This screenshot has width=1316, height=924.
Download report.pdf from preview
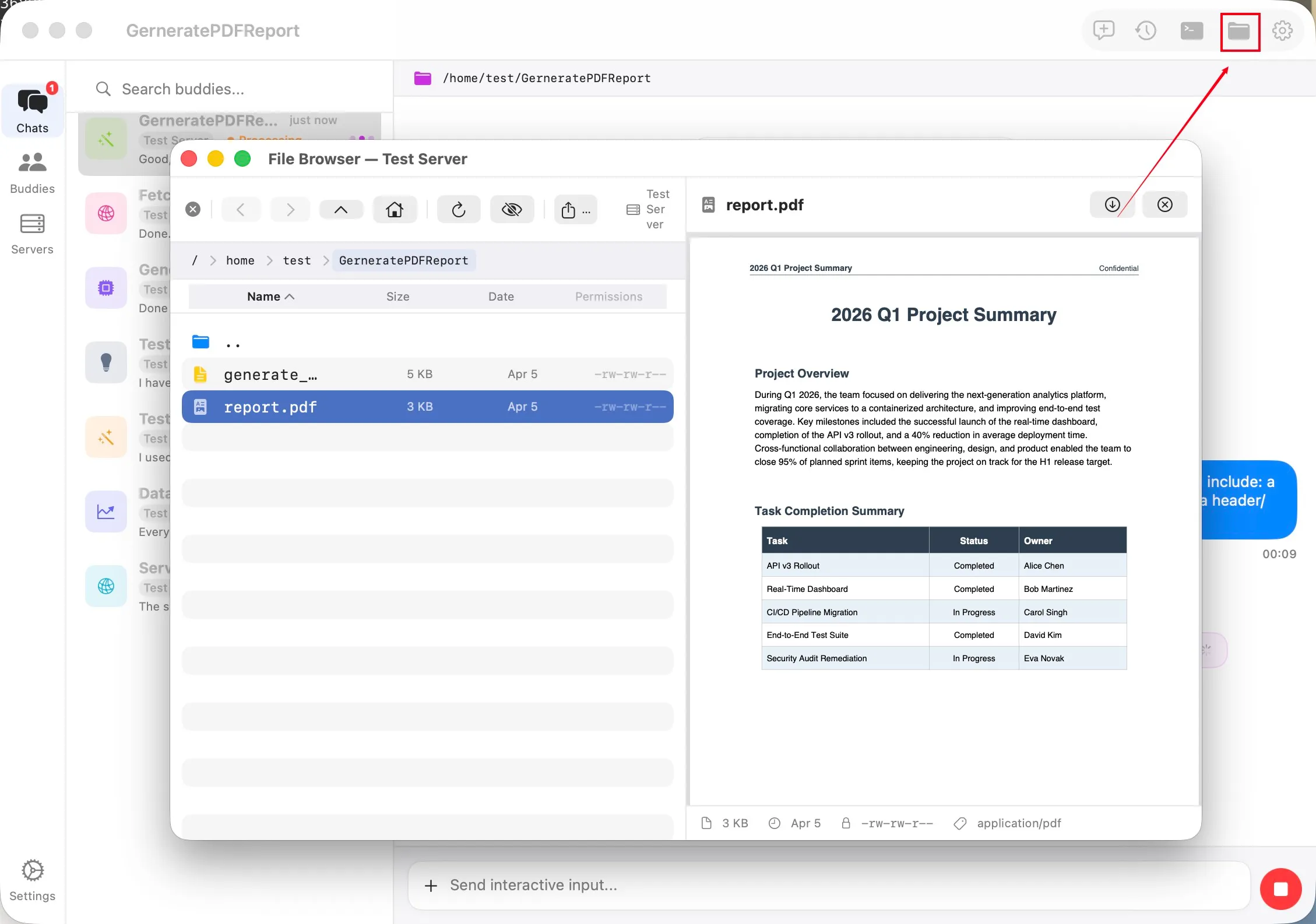point(1112,204)
